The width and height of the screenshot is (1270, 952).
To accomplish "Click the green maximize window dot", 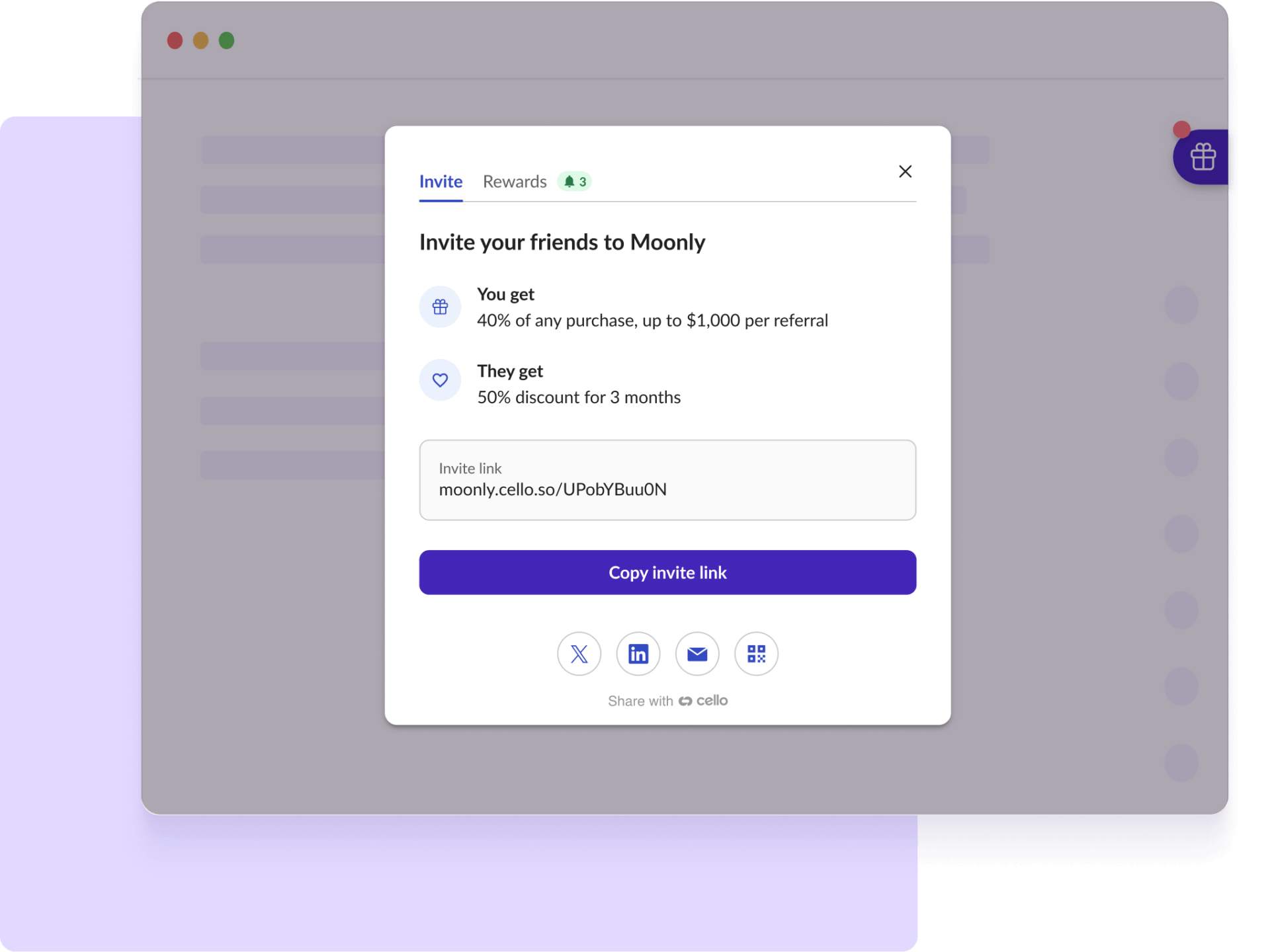I will pos(226,41).
